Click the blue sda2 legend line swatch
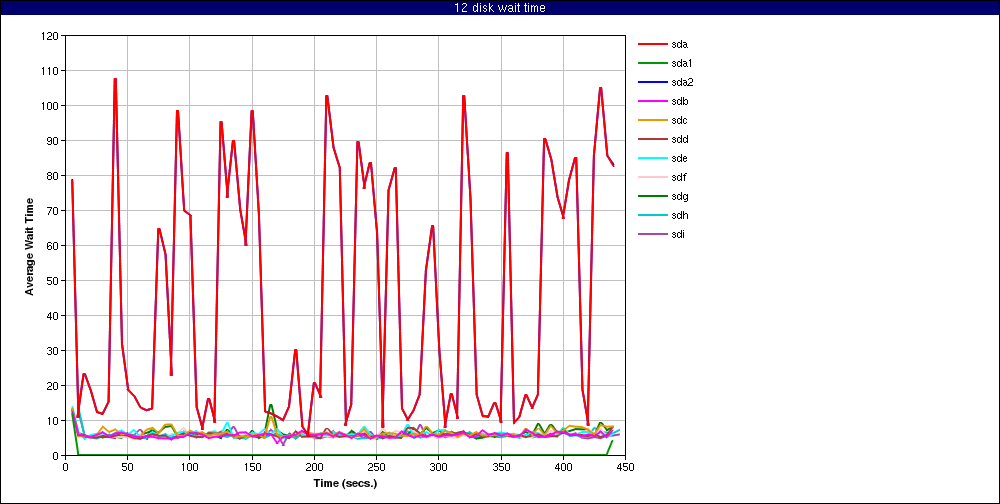This screenshot has width=1000, height=504. [652, 82]
